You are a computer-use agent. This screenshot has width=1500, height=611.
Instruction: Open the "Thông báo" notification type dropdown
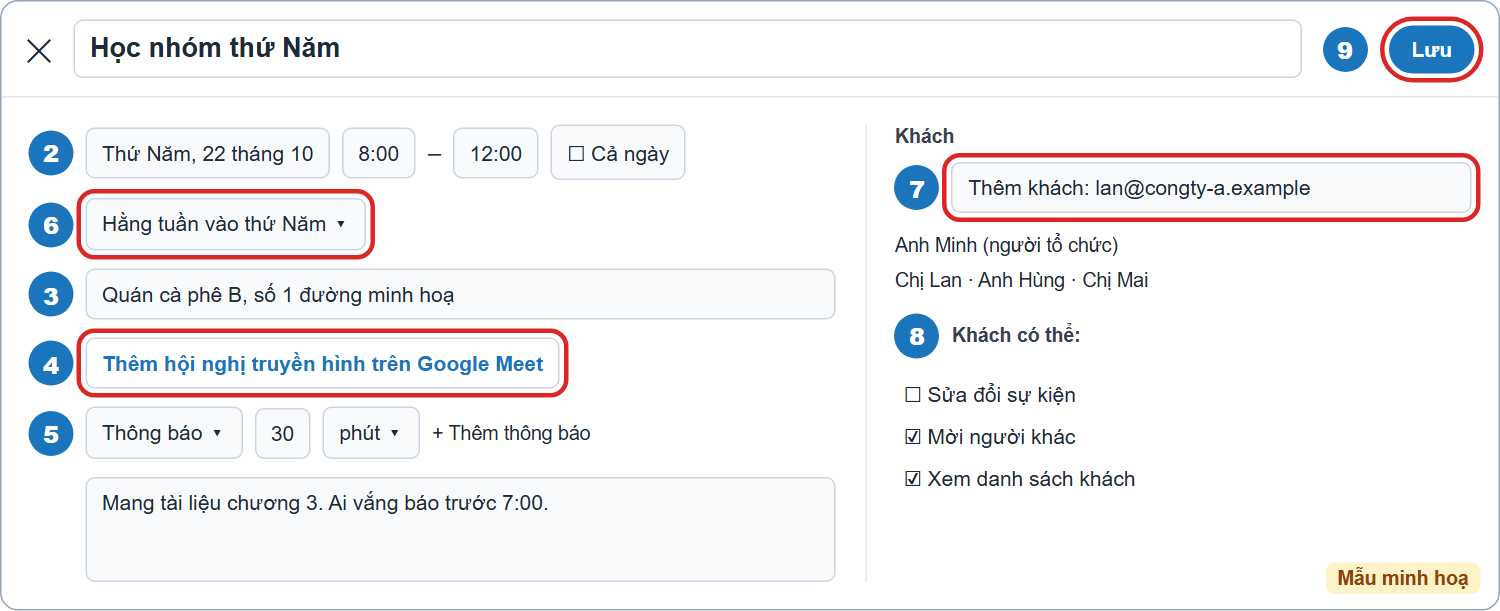(164, 433)
